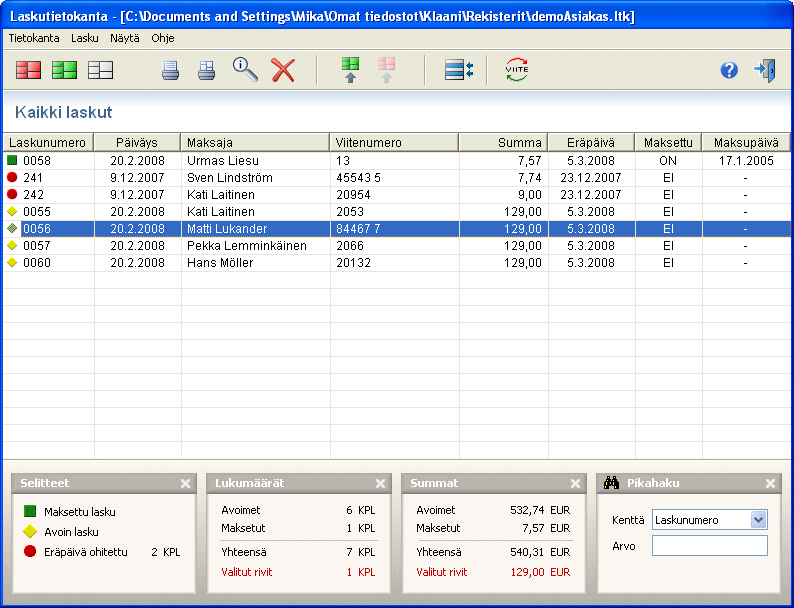The image size is (794, 608).
Task: Click the magnifying glass preview icon
Action: tap(245, 70)
